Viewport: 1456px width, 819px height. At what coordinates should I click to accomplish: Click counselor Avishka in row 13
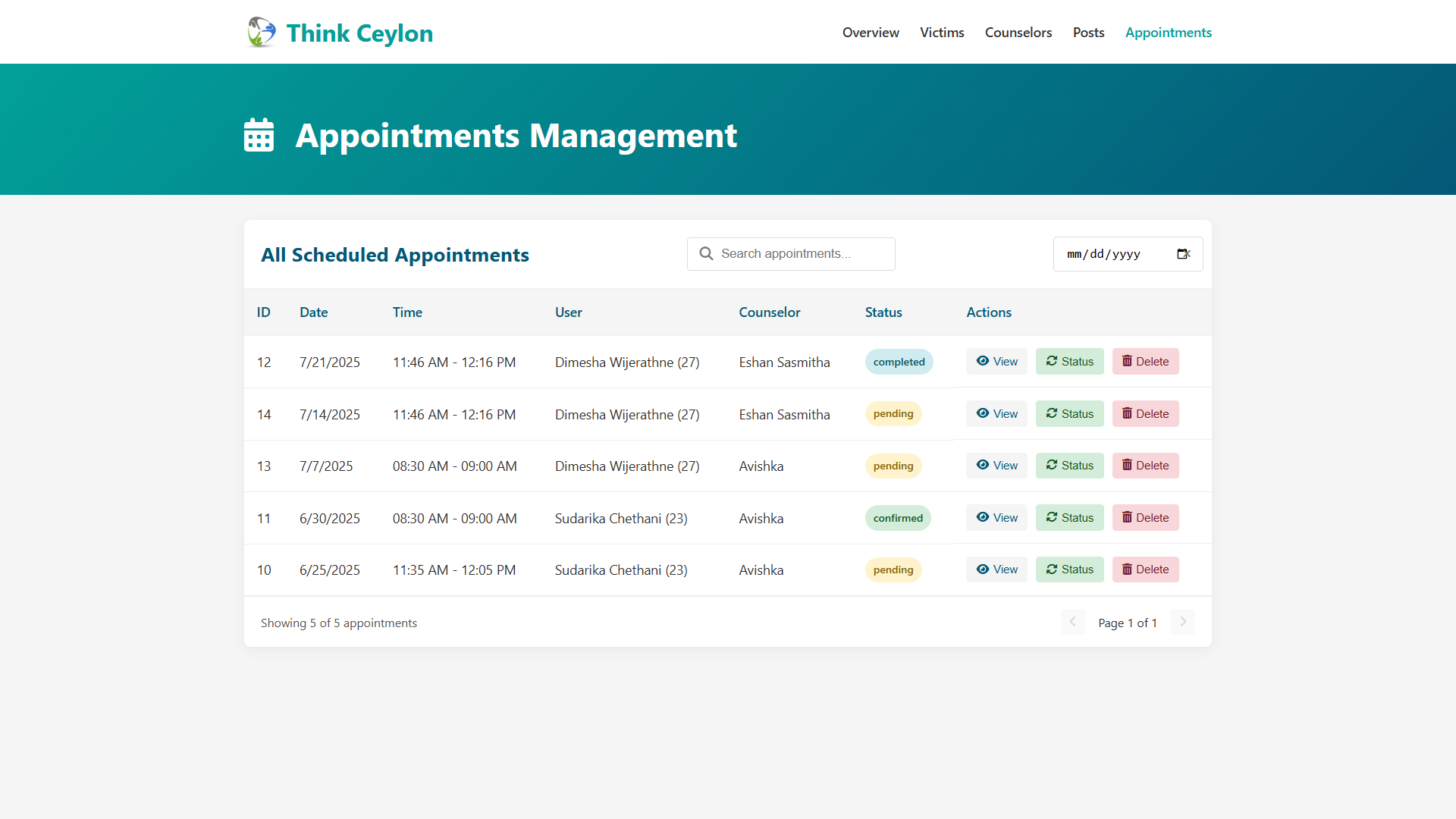[x=761, y=466]
